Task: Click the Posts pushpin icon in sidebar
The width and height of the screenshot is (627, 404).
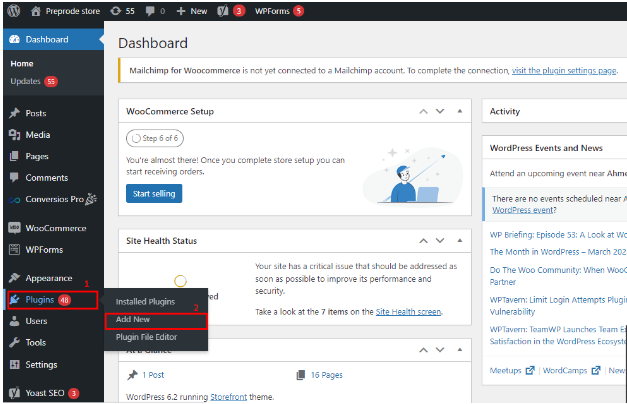Action: (x=14, y=113)
